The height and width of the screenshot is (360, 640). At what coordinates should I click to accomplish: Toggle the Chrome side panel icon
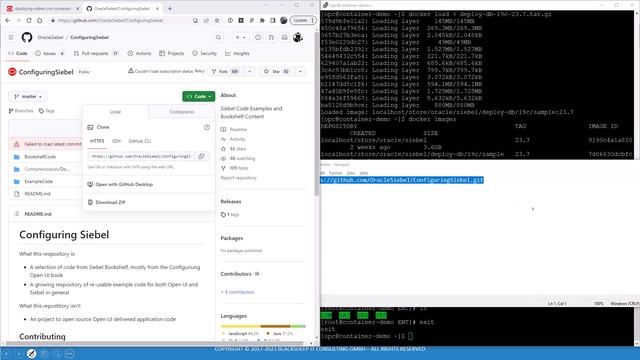click(x=273, y=20)
